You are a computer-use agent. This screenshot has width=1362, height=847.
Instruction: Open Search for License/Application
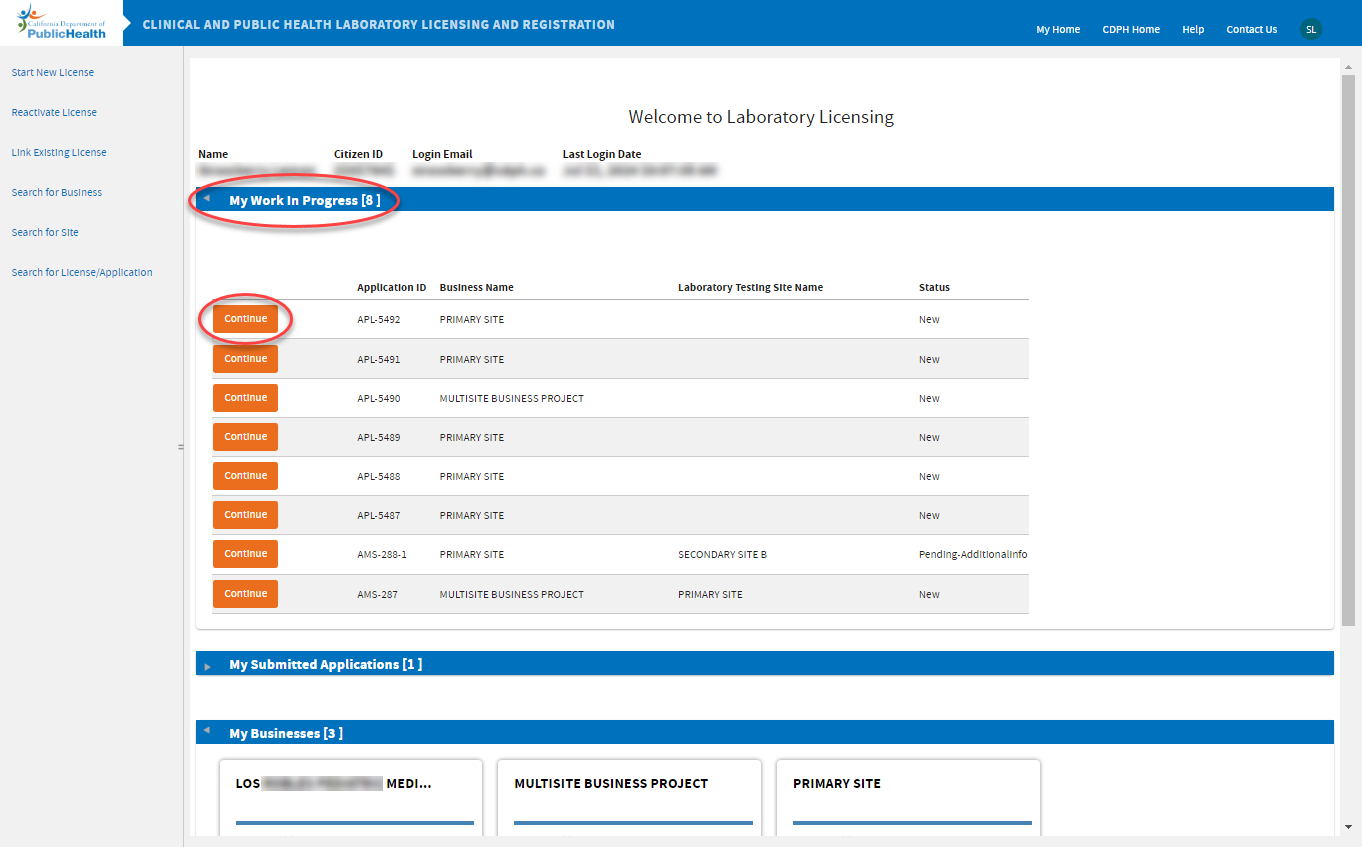(82, 273)
